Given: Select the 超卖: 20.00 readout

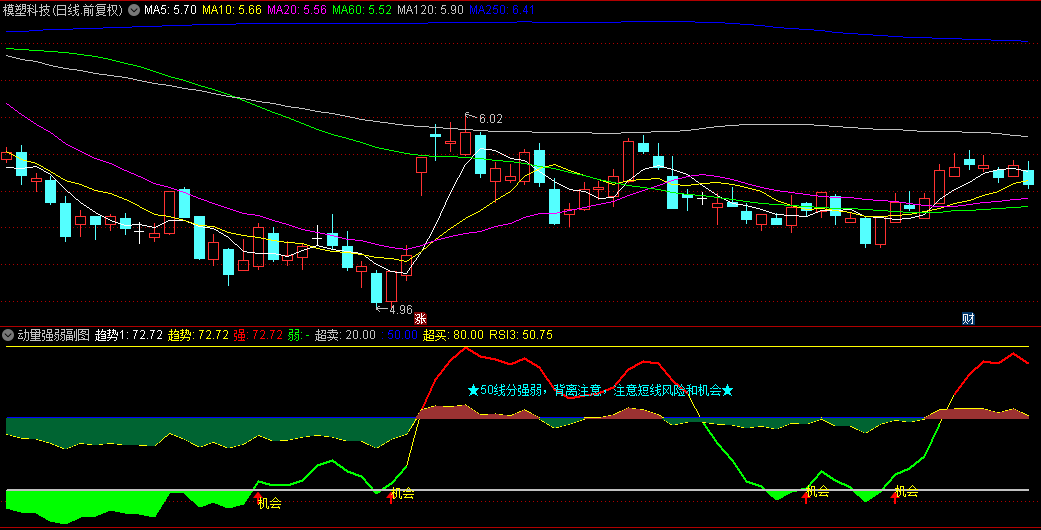Looking at the screenshot, I should tap(345, 335).
